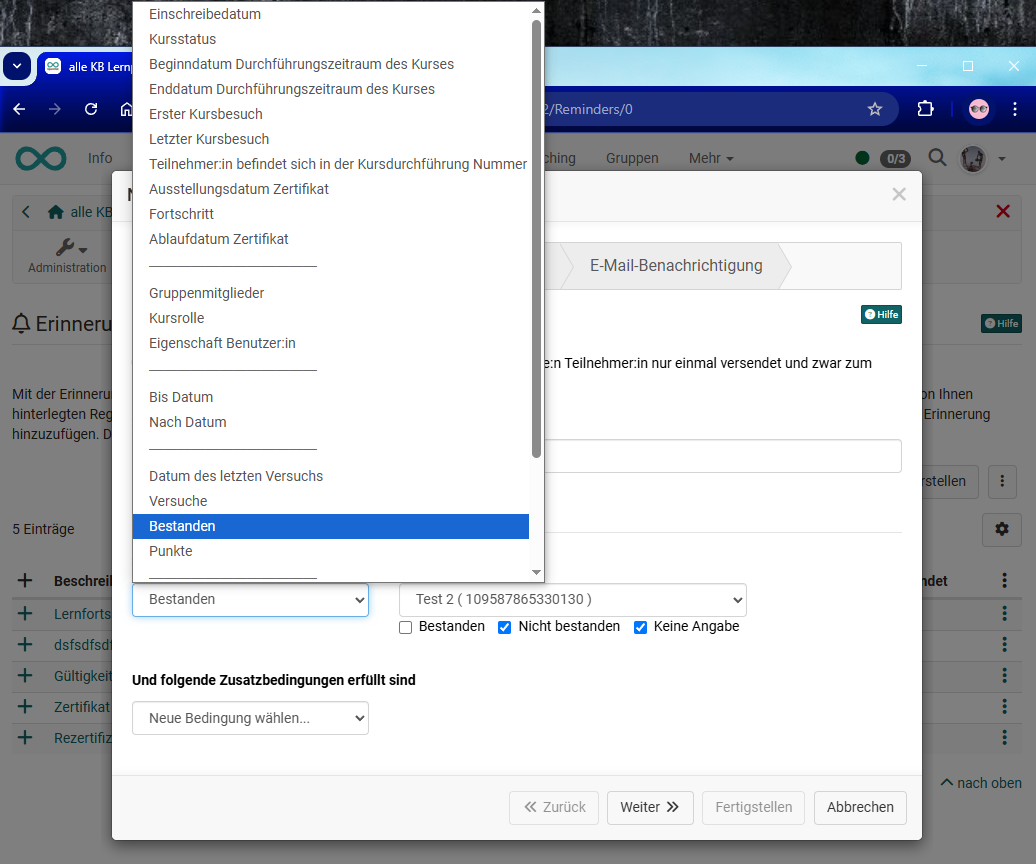Open the table settings gear icon
Image resolution: width=1036 pixels, height=864 pixels.
[x=1001, y=530]
